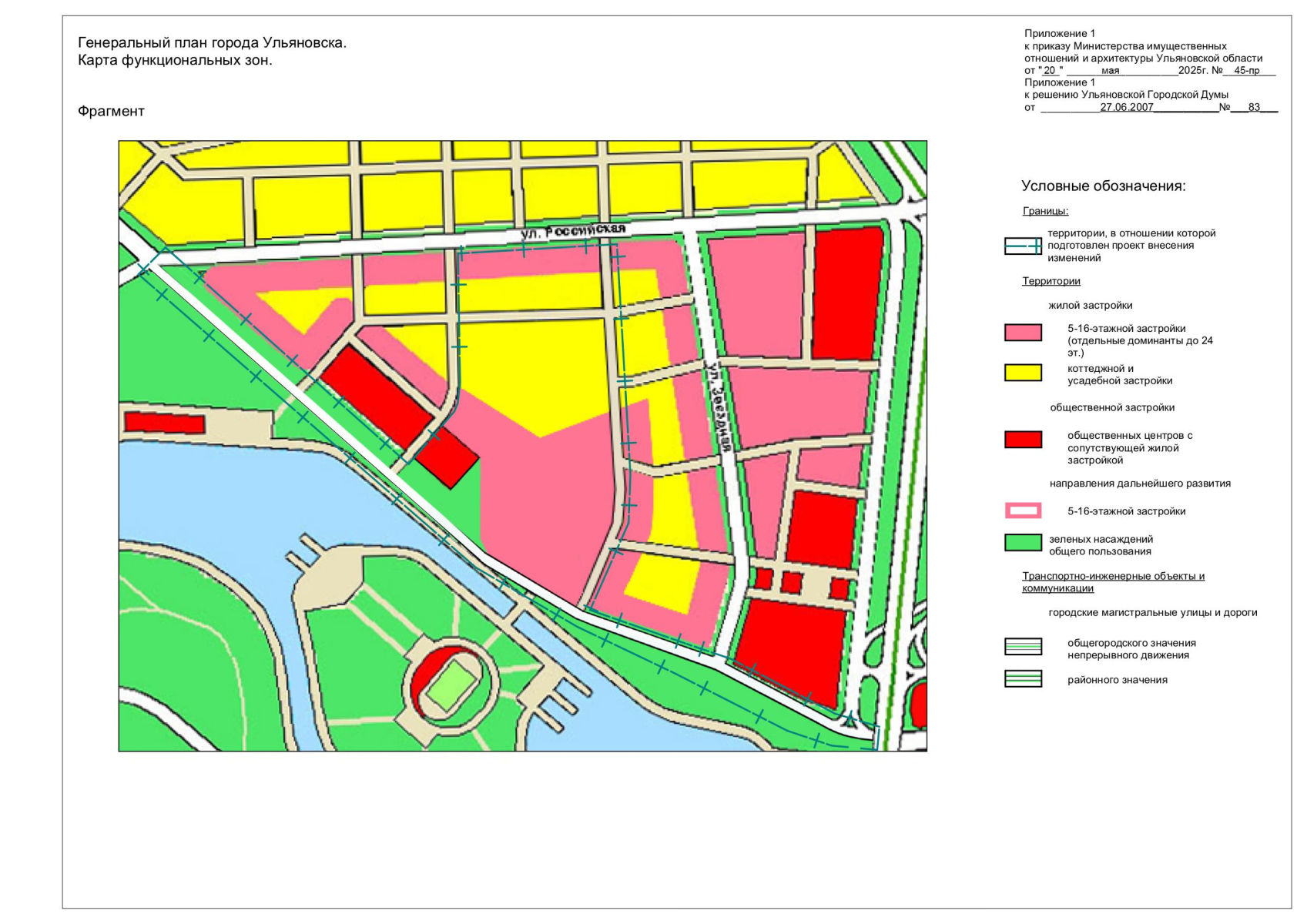Click the citywide continuous-traffic road legend symbol

tap(1023, 647)
